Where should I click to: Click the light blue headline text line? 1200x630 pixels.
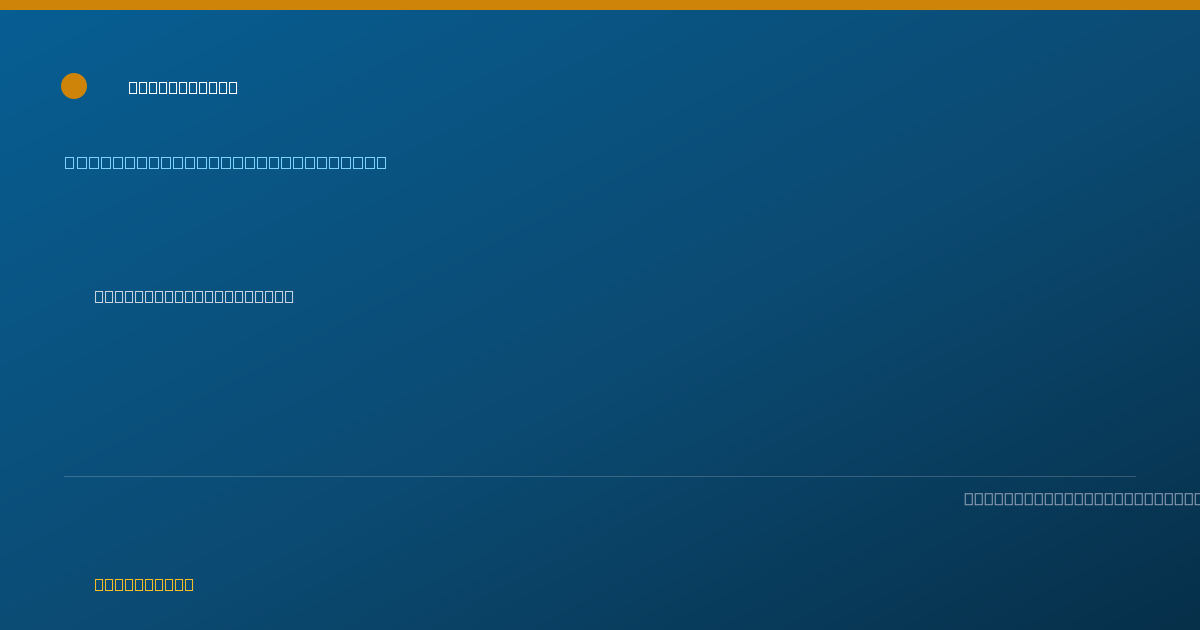(x=226, y=162)
